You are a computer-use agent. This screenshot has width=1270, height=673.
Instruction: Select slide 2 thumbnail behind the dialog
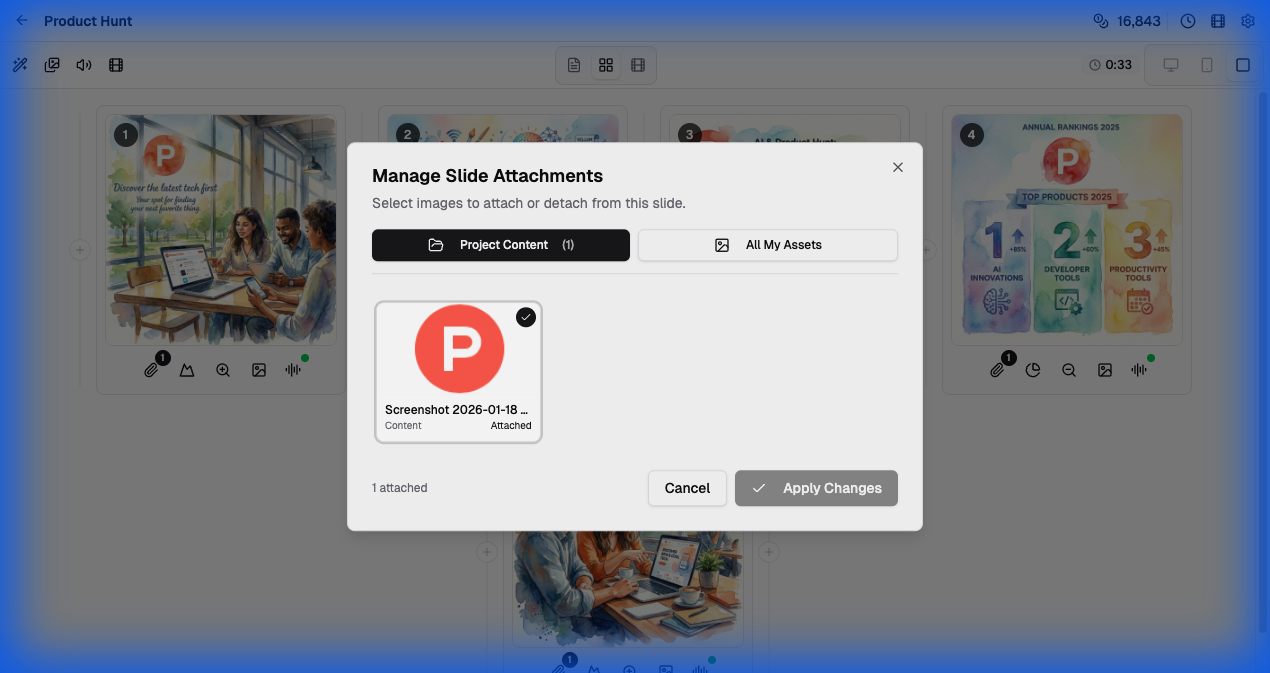(503, 128)
